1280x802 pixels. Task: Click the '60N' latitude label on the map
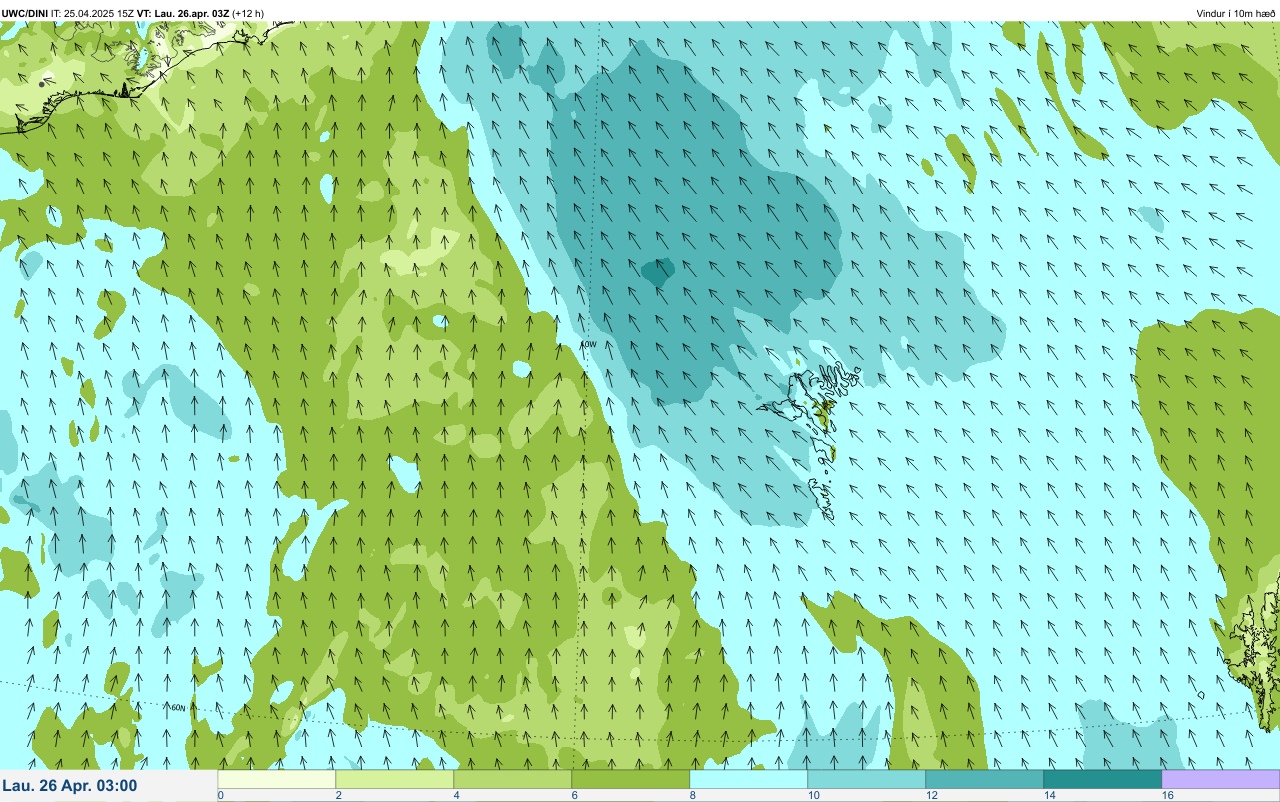point(178,707)
